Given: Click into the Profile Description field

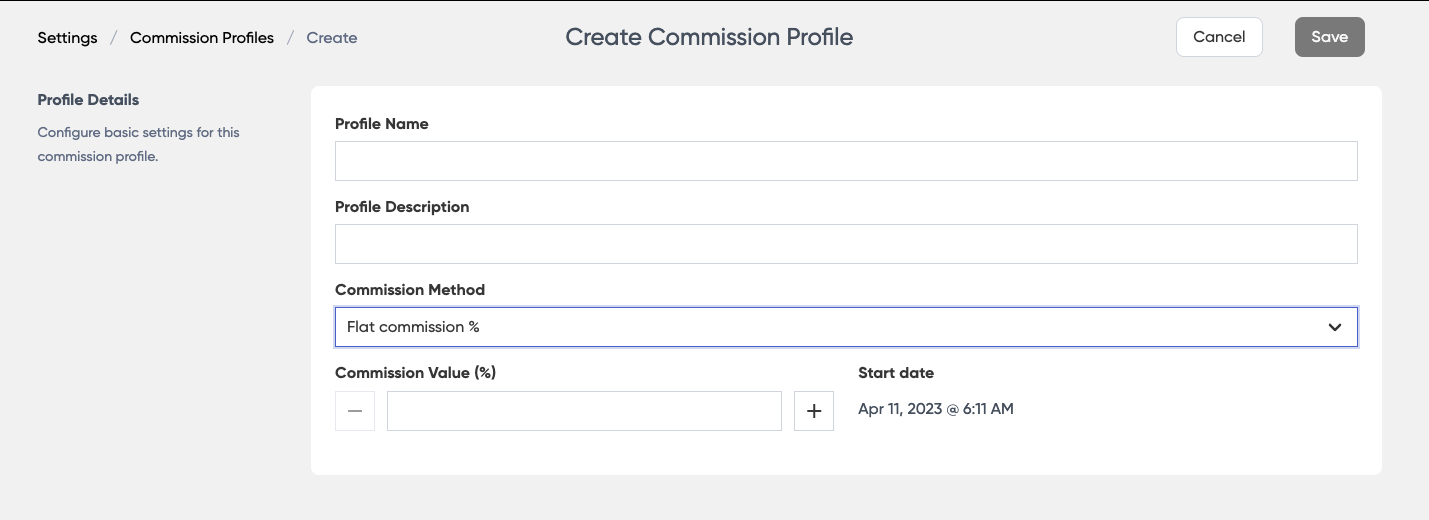Looking at the screenshot, I should point(845,244).
